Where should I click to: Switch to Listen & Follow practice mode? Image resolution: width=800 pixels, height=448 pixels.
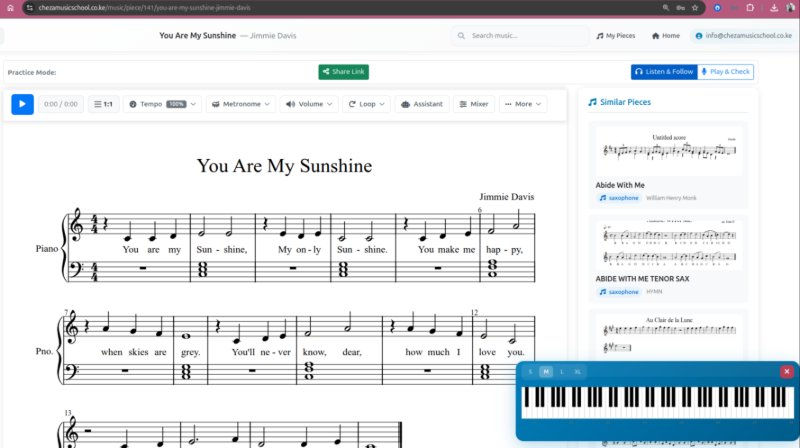click(664, 72)
